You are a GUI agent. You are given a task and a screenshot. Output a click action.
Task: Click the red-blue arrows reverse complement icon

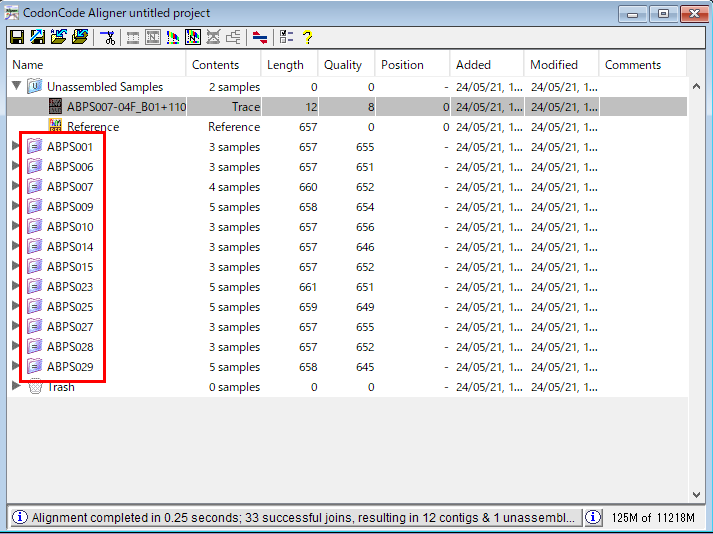click(260, 37)
